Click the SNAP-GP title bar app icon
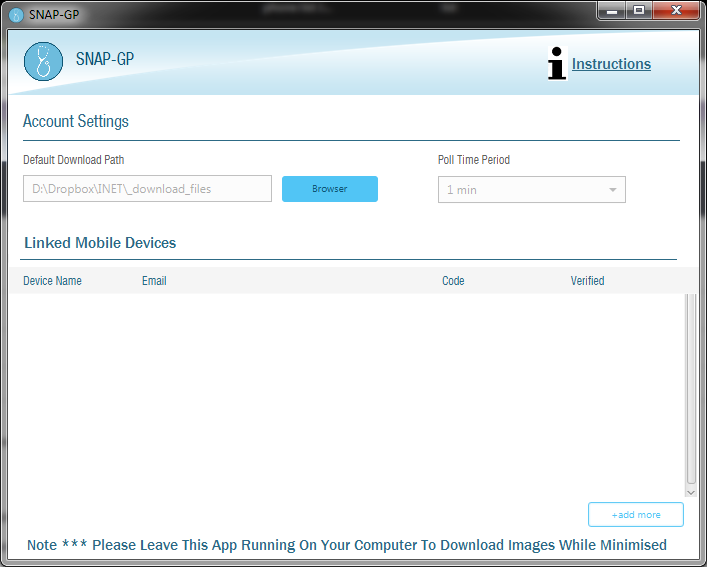The image size is (707, 567). pos(16,15)
